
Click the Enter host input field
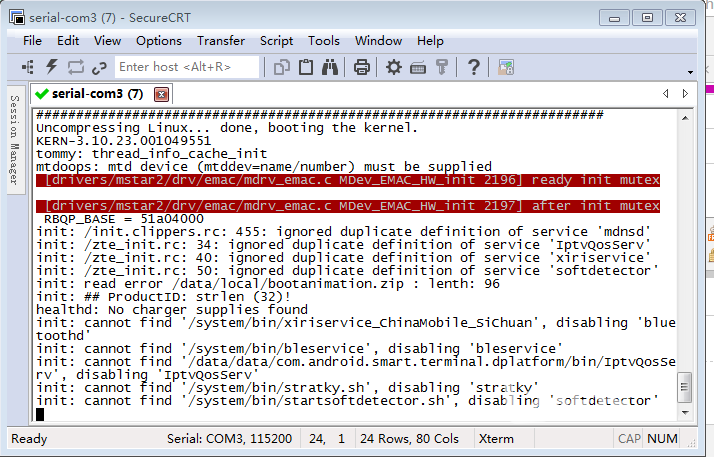click(x=187, y=67)
